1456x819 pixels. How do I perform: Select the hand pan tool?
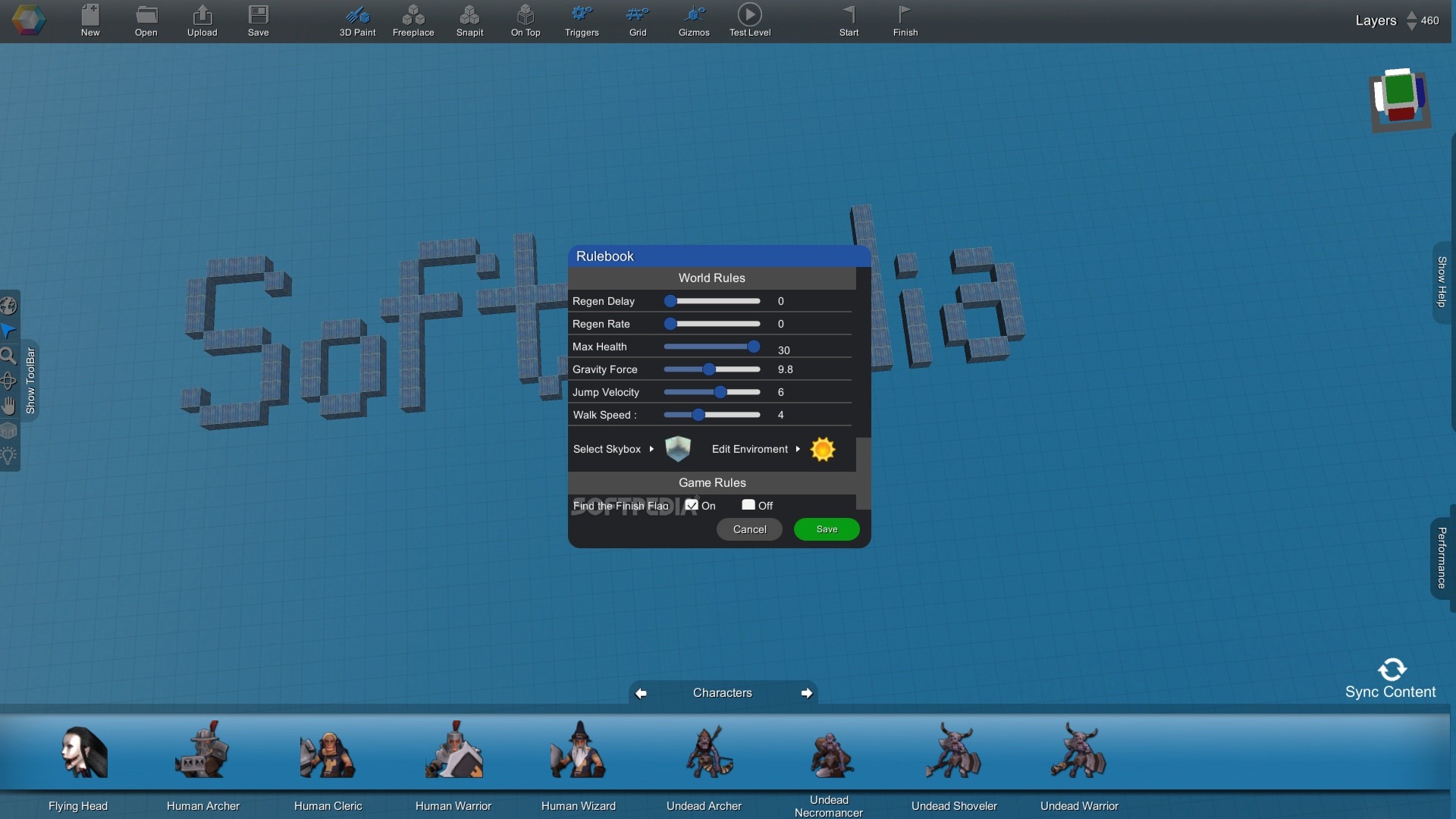8,406
